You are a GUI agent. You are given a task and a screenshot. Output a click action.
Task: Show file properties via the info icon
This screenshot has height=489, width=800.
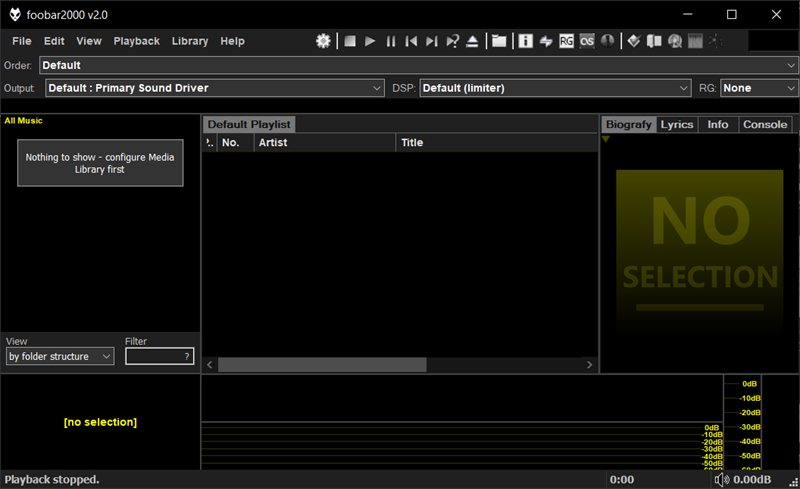click(x=526, y=41)
